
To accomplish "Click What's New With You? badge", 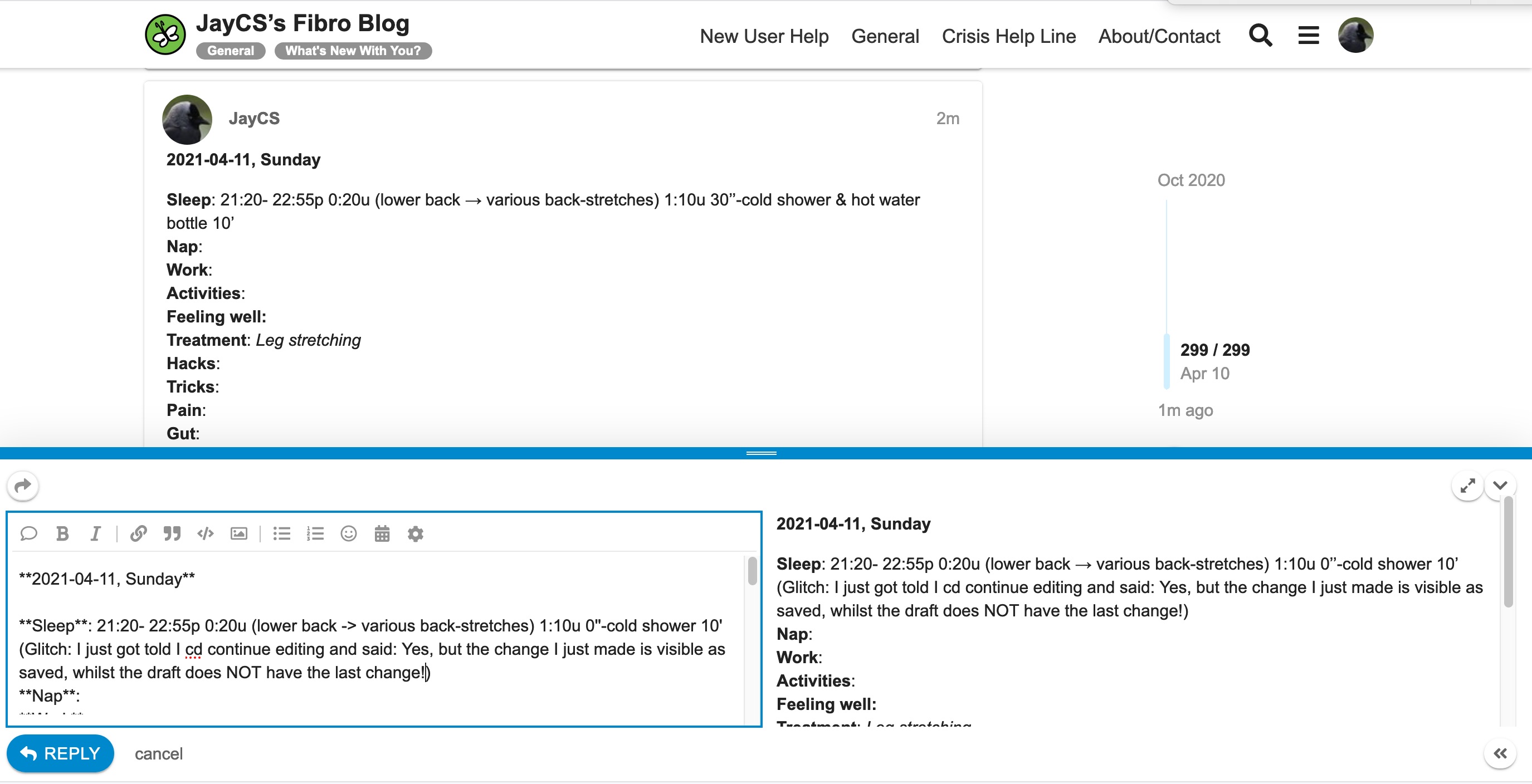I will coord(353,51).
